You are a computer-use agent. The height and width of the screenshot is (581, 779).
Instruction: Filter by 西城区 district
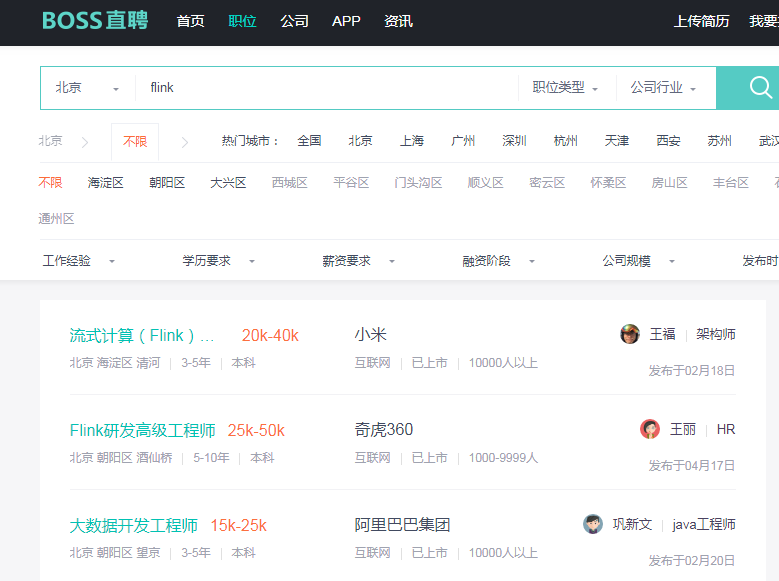click(x=290, y=183)
